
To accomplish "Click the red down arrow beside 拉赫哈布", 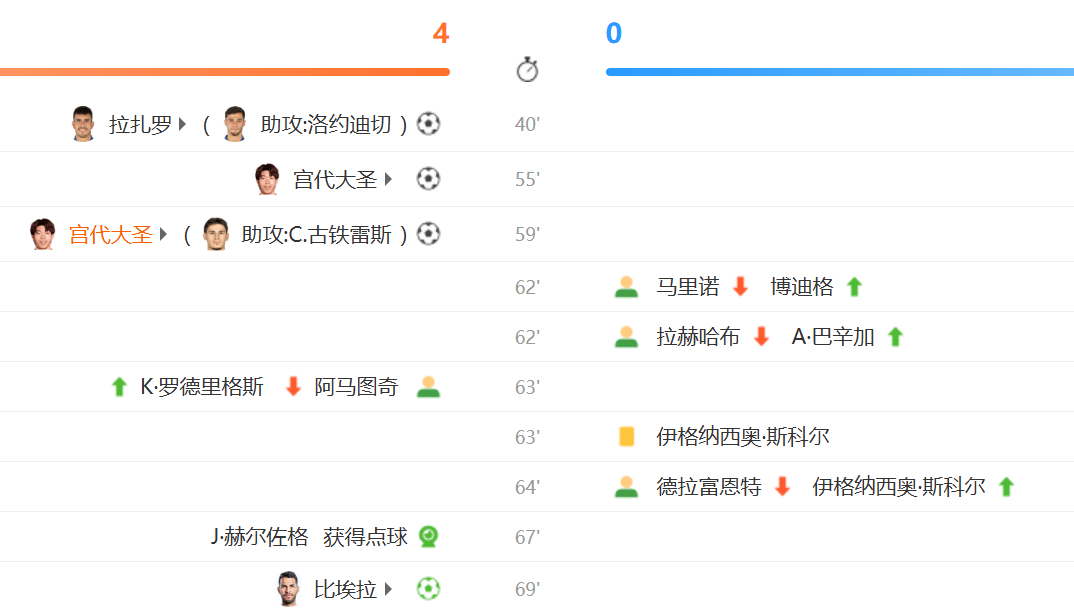I will click(760, 336).
